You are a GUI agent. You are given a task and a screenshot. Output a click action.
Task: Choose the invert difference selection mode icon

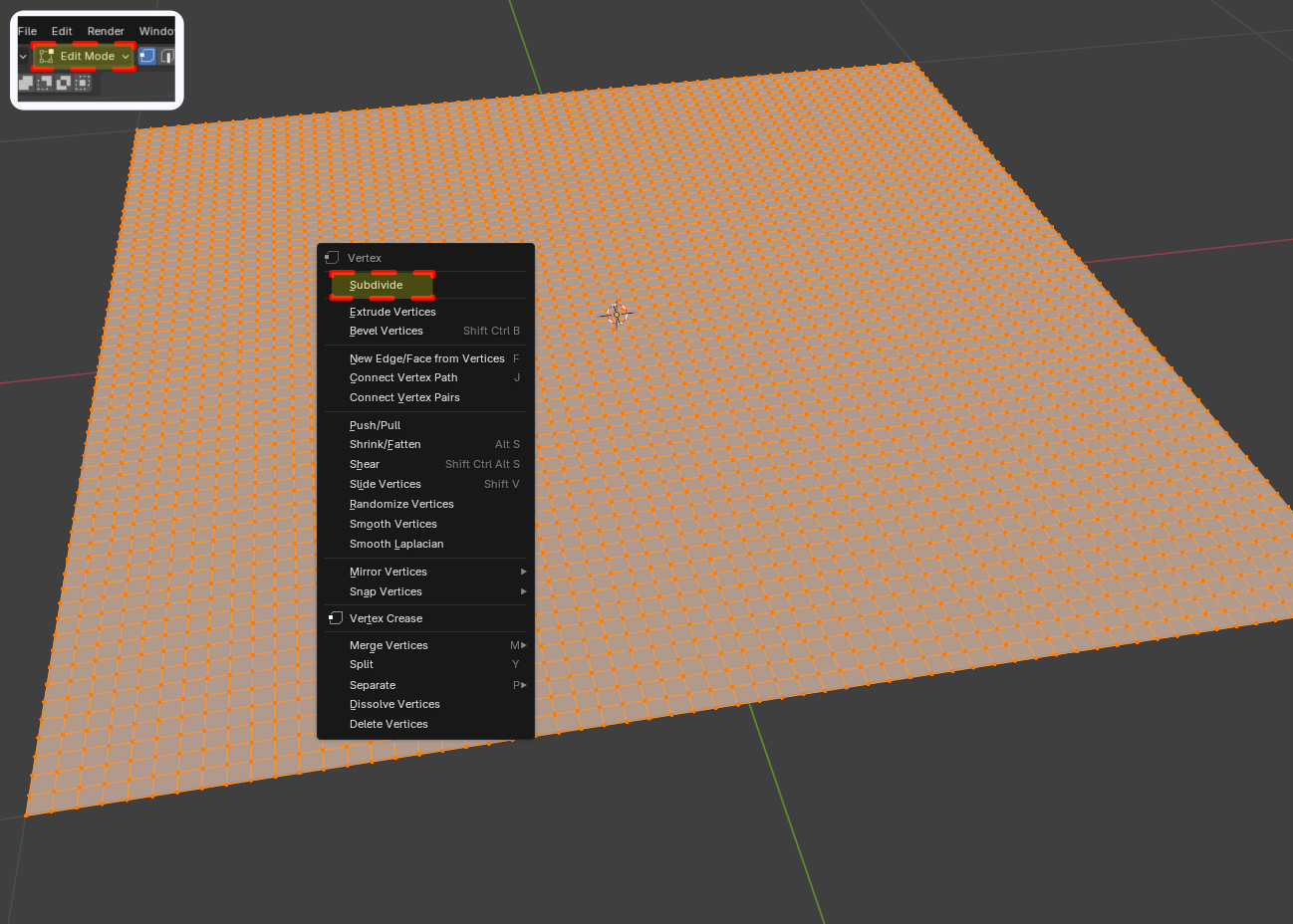pos(64,84)
